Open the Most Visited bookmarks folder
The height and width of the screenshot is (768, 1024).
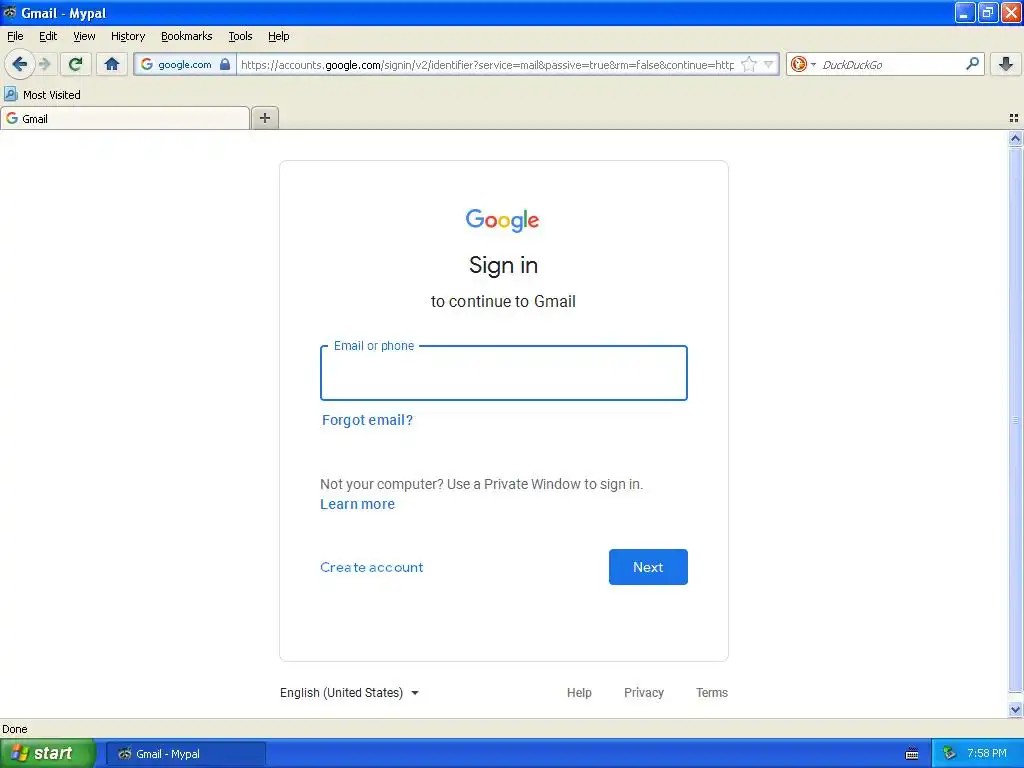[x=42, y=95]
